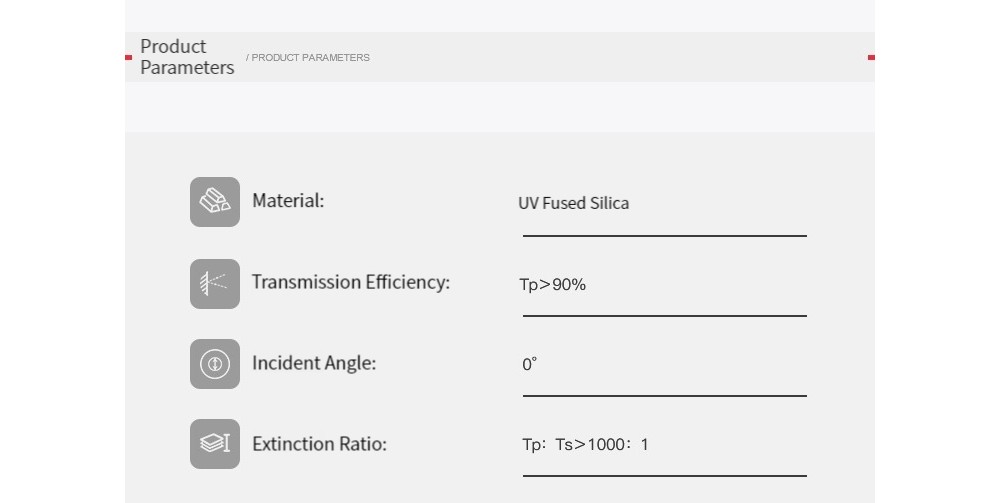The width and height of the screenshot is (1000, 503).
Task: Click the red marker at right header edge
Action: (871, 57)
